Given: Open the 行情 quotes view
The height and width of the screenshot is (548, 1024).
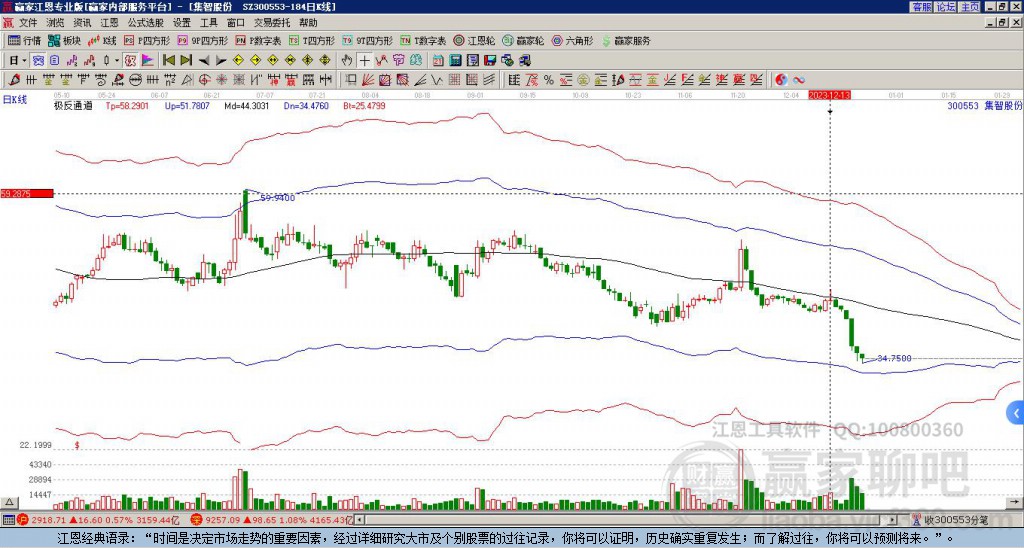Looking at the screenshot, I should click(x=24, y=40).
